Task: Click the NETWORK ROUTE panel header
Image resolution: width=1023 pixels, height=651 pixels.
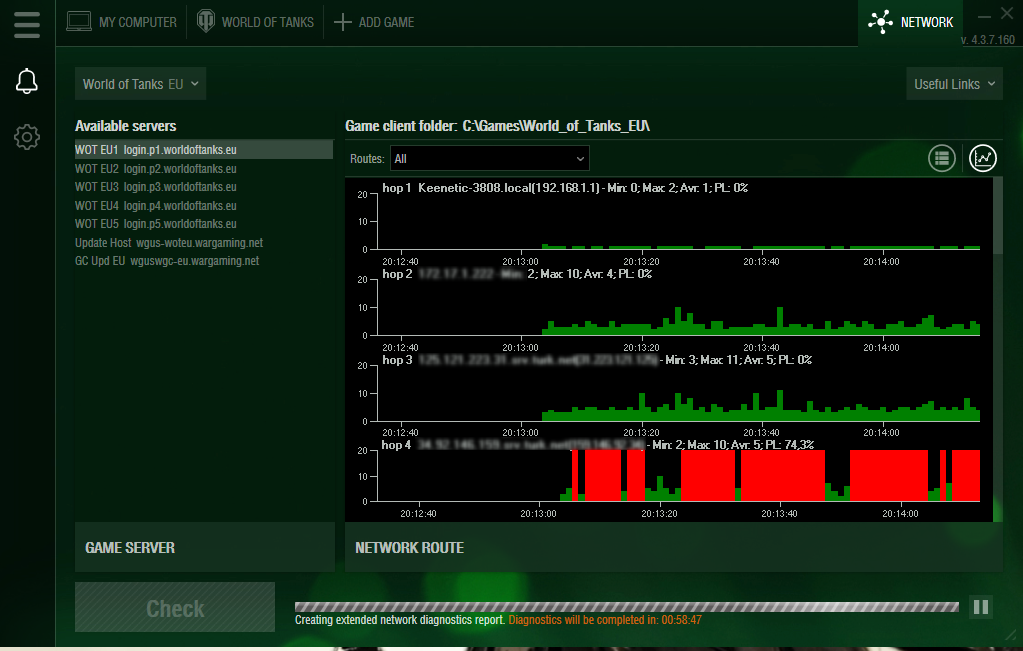Action: 673,547
